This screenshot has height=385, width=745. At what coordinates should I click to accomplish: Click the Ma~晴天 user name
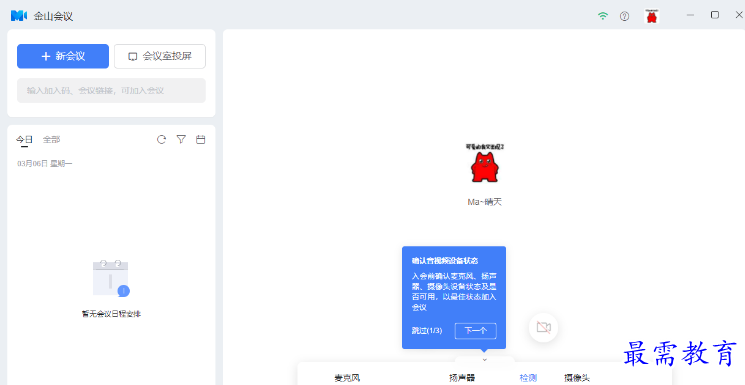point(485,202)
